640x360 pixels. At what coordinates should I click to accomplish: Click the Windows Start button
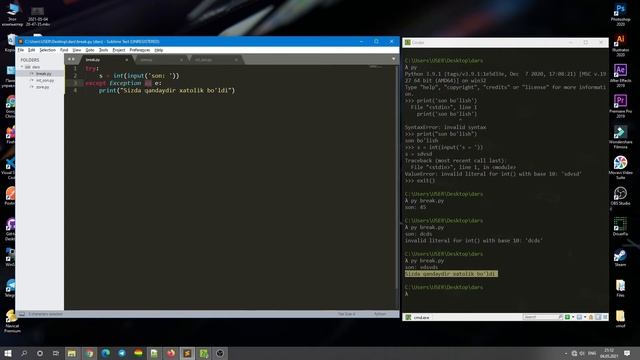(x=8, y=353)
